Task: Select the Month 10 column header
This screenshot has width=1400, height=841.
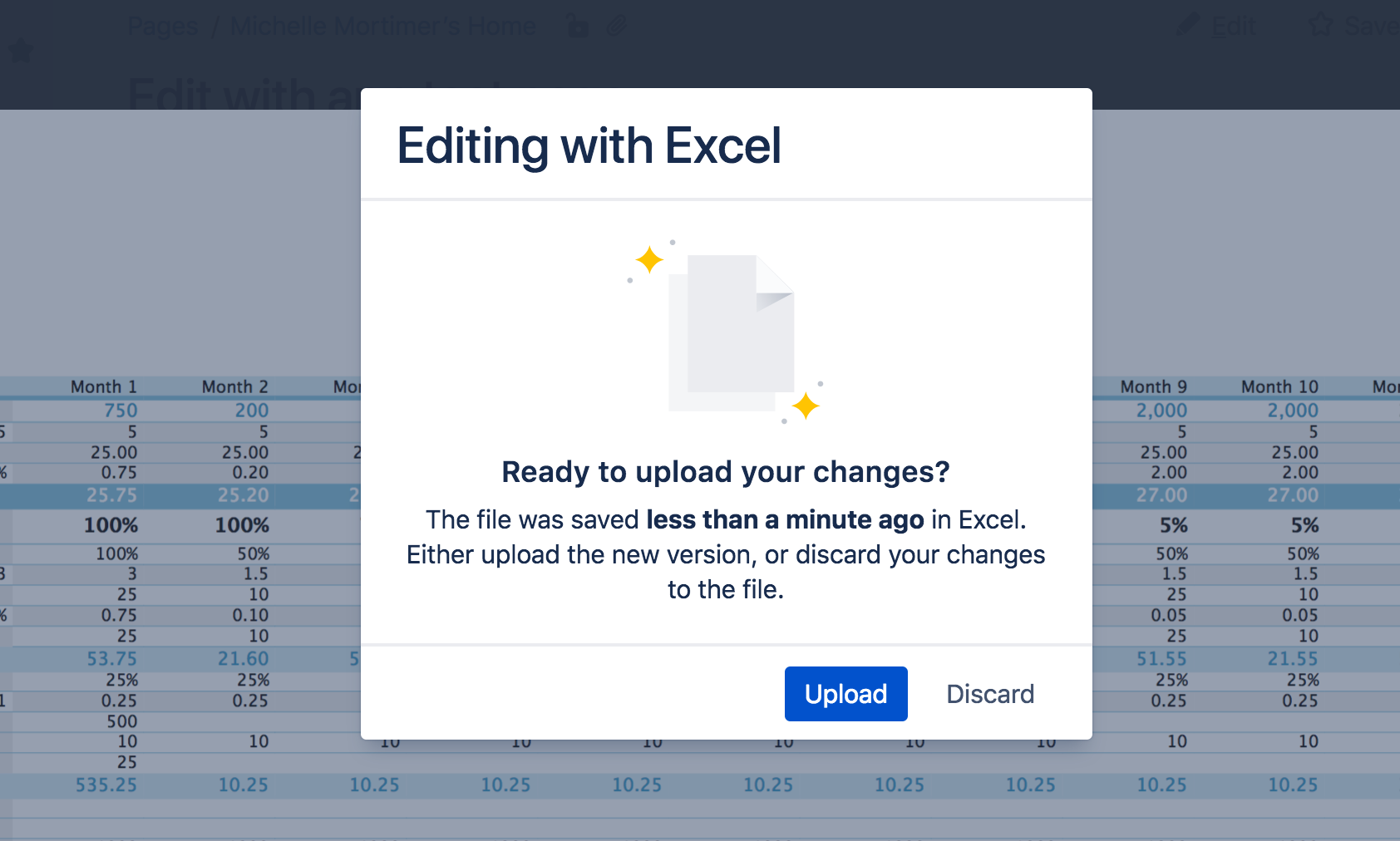Action: (1280, 386)
